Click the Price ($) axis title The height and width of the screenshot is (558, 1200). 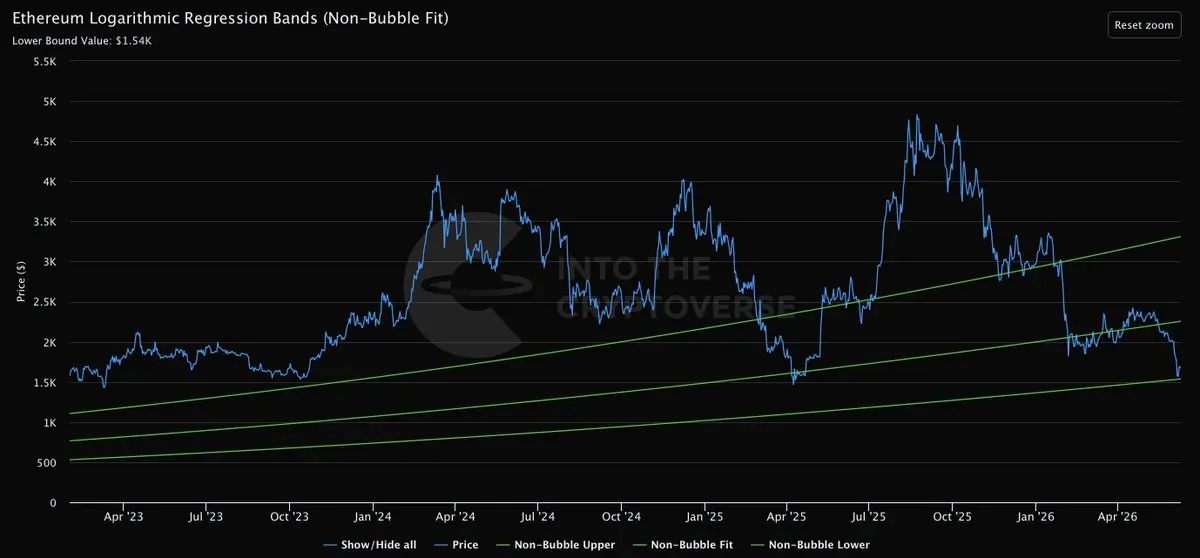coord(20,283)
